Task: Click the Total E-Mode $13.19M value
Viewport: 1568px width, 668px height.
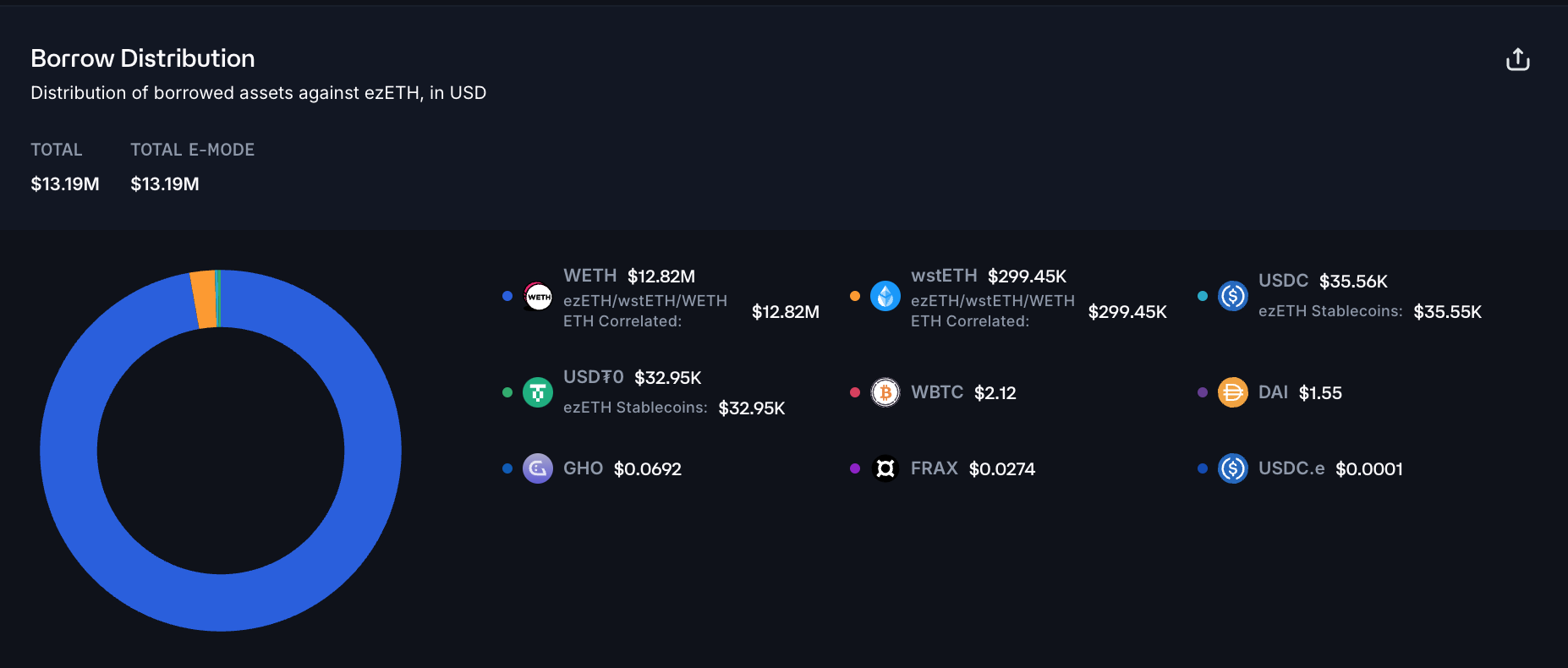Action: point(165,184)
